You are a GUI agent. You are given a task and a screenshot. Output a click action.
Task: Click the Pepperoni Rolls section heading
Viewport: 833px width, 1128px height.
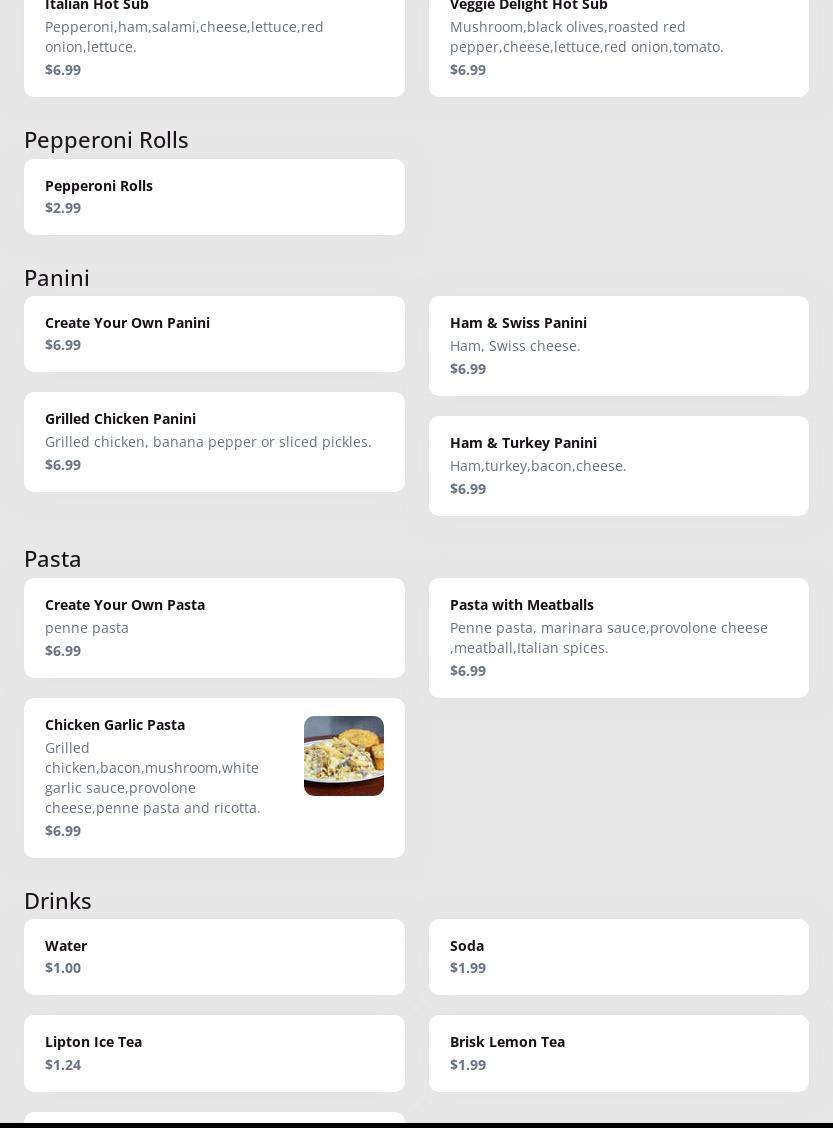point(106,140)
